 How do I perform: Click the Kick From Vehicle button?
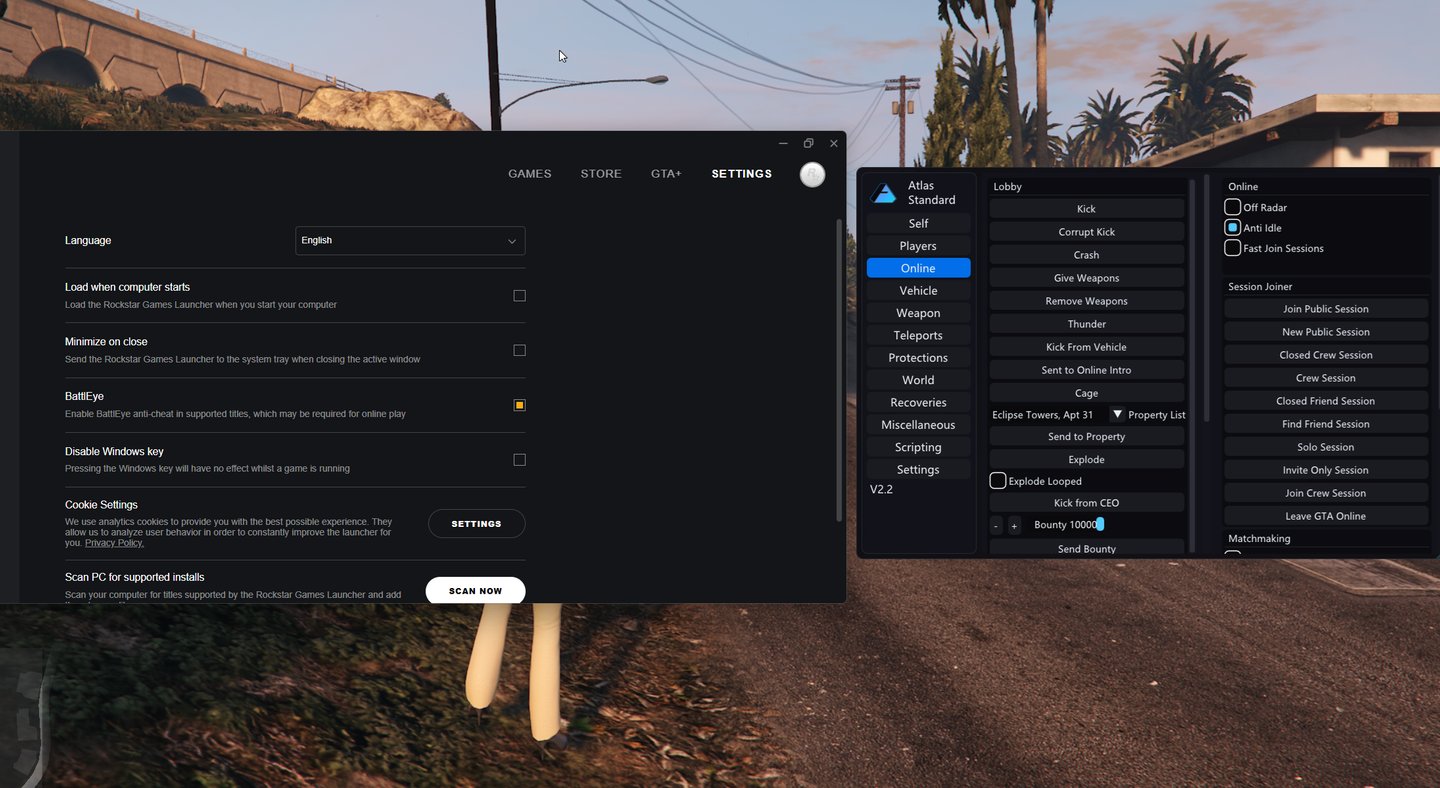pos(1086,347)
